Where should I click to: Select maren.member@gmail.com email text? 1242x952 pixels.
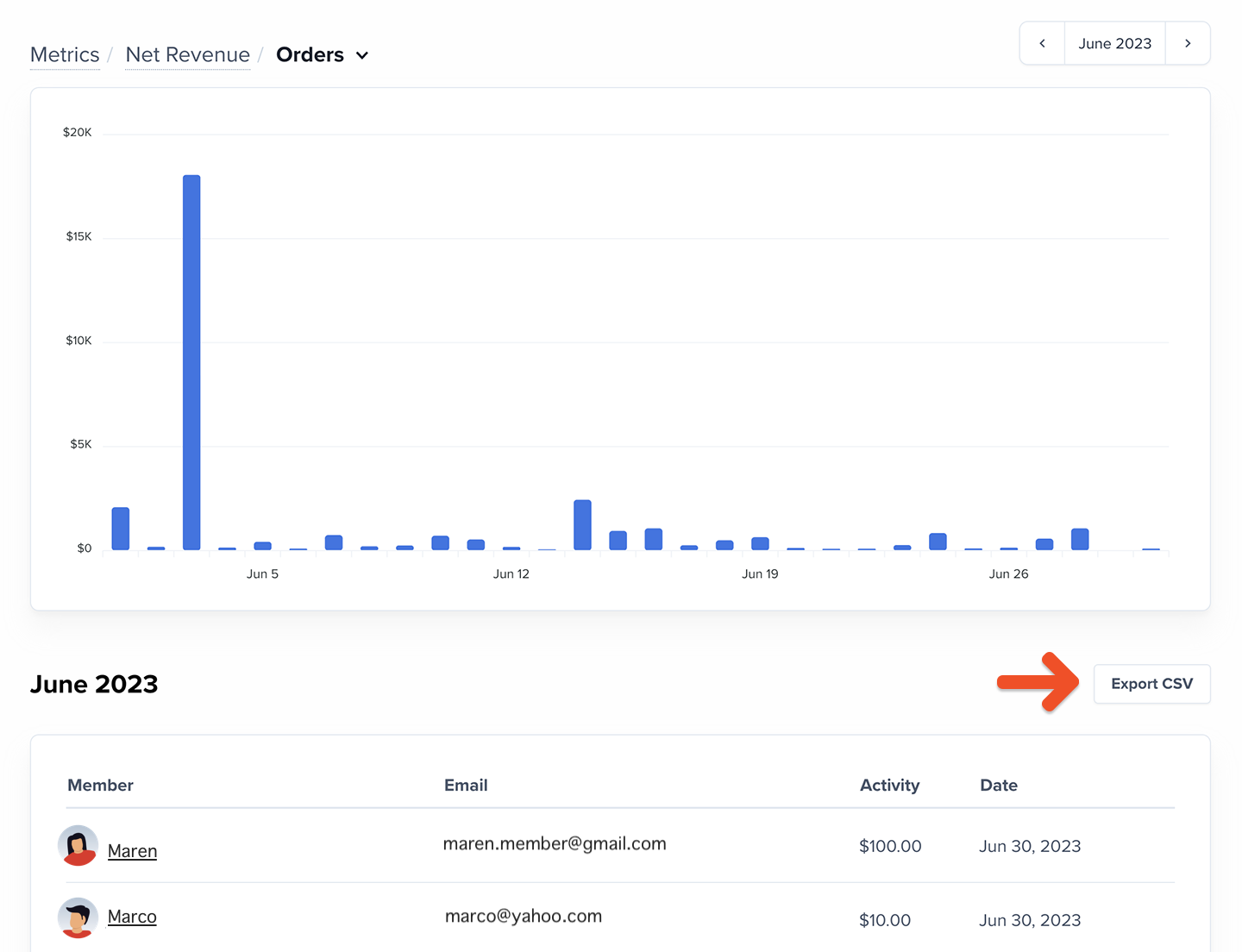(555, 843)
